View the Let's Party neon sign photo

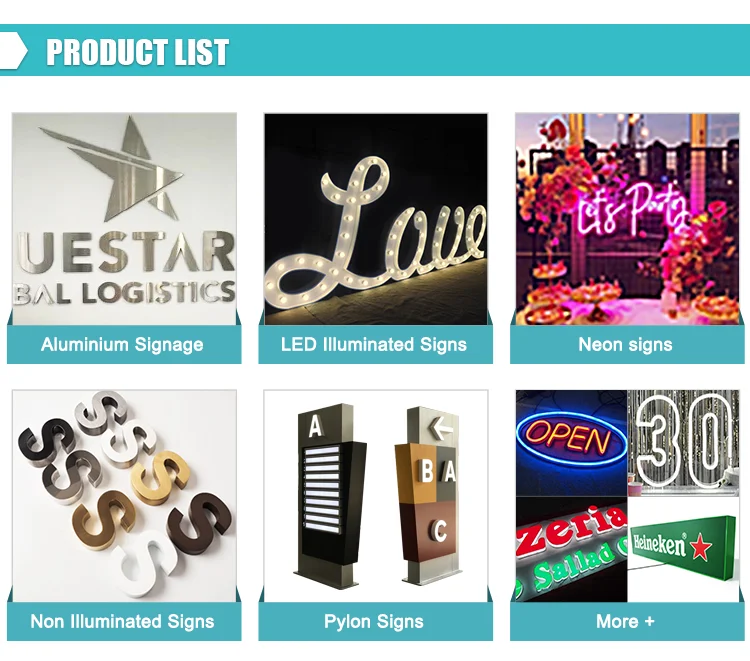click(x=628, y=219)
